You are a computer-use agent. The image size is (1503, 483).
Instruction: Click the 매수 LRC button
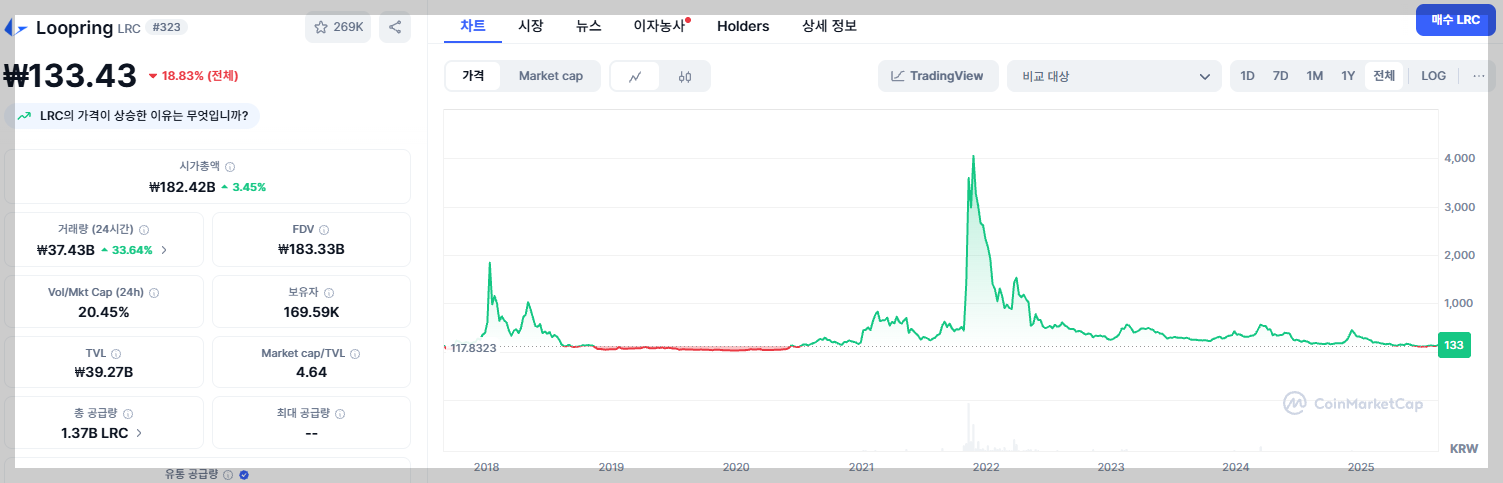tap(1455, 20)
